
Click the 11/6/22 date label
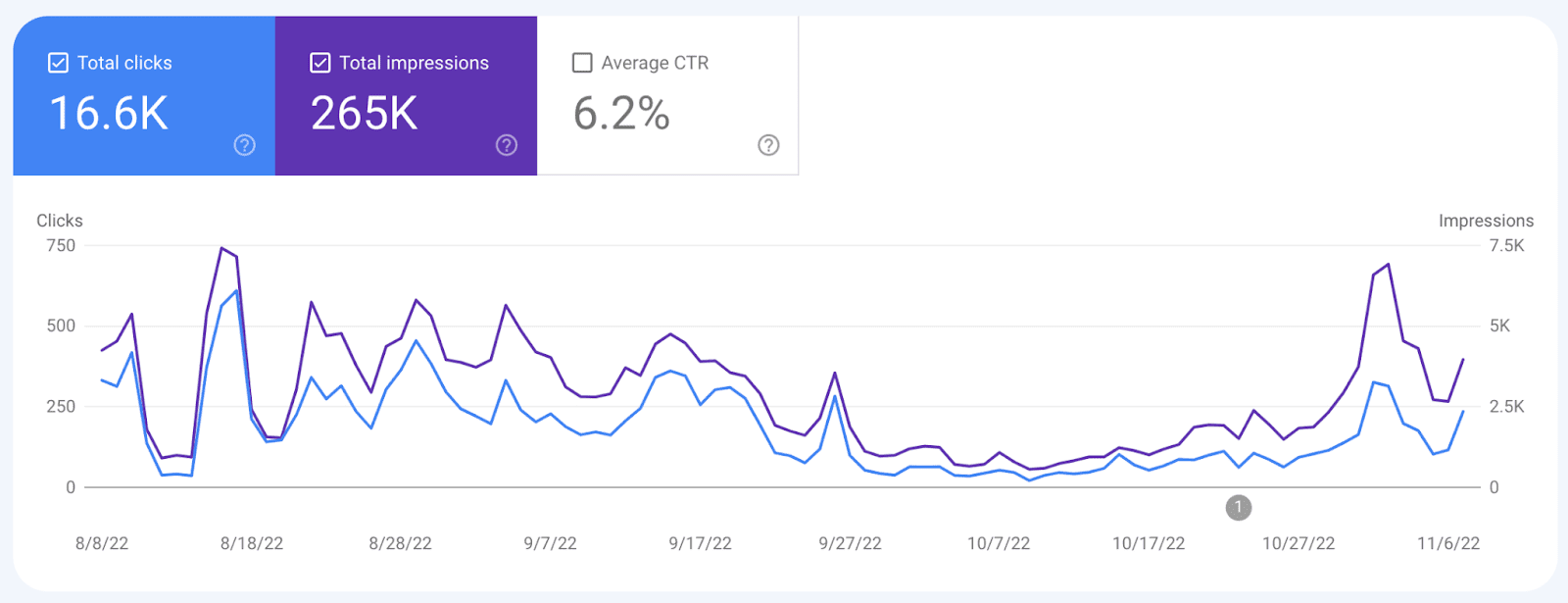1448,543
